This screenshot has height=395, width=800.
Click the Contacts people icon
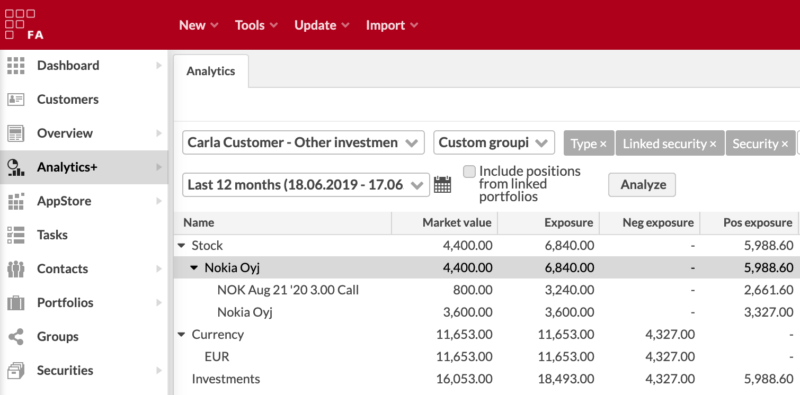16,269
